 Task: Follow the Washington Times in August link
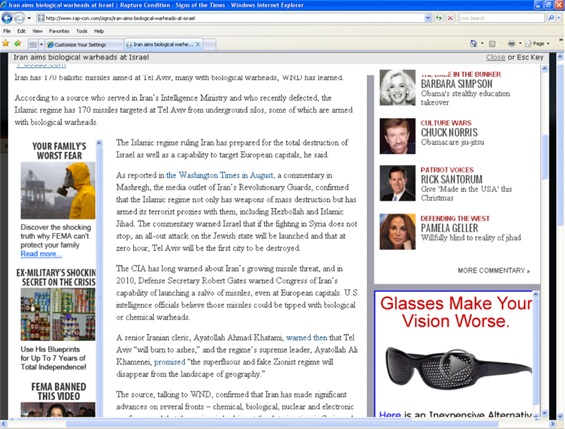pos(219,175)
